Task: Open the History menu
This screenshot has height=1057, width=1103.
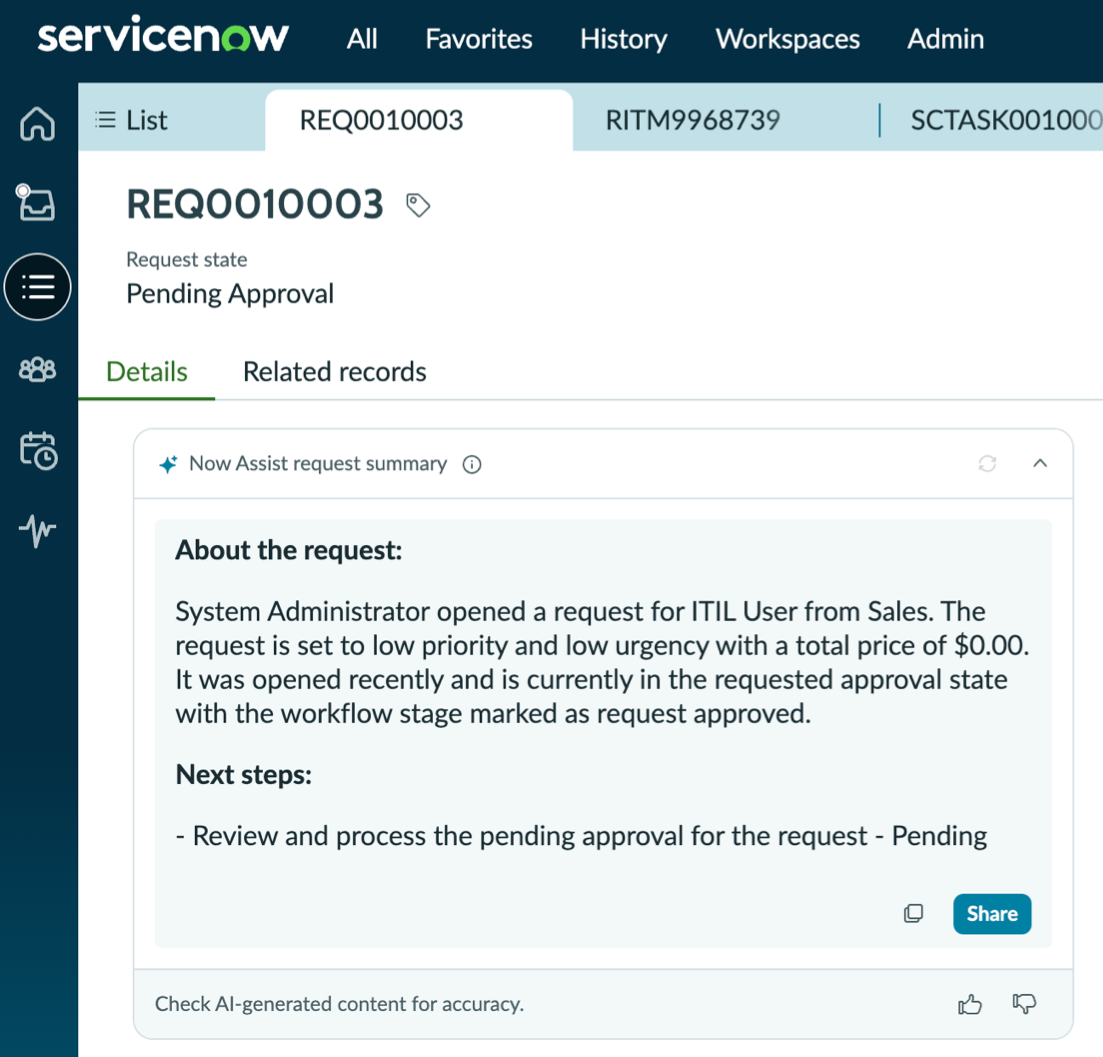Action: [623, 39]
